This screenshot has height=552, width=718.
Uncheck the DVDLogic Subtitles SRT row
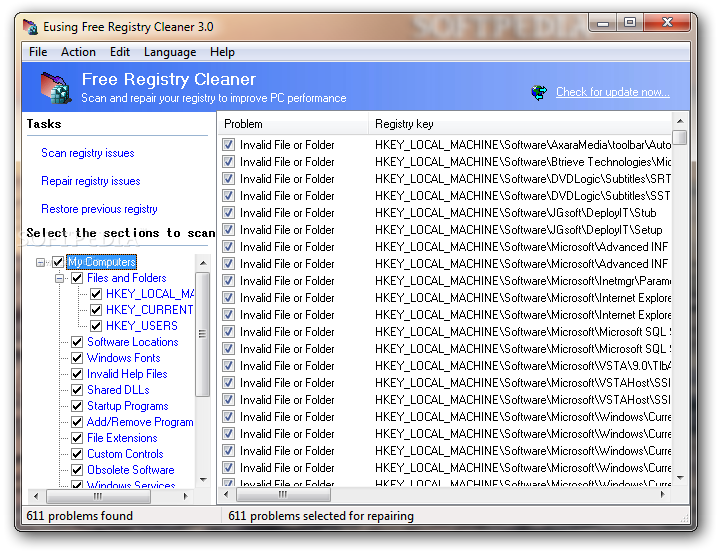[228, 179]
